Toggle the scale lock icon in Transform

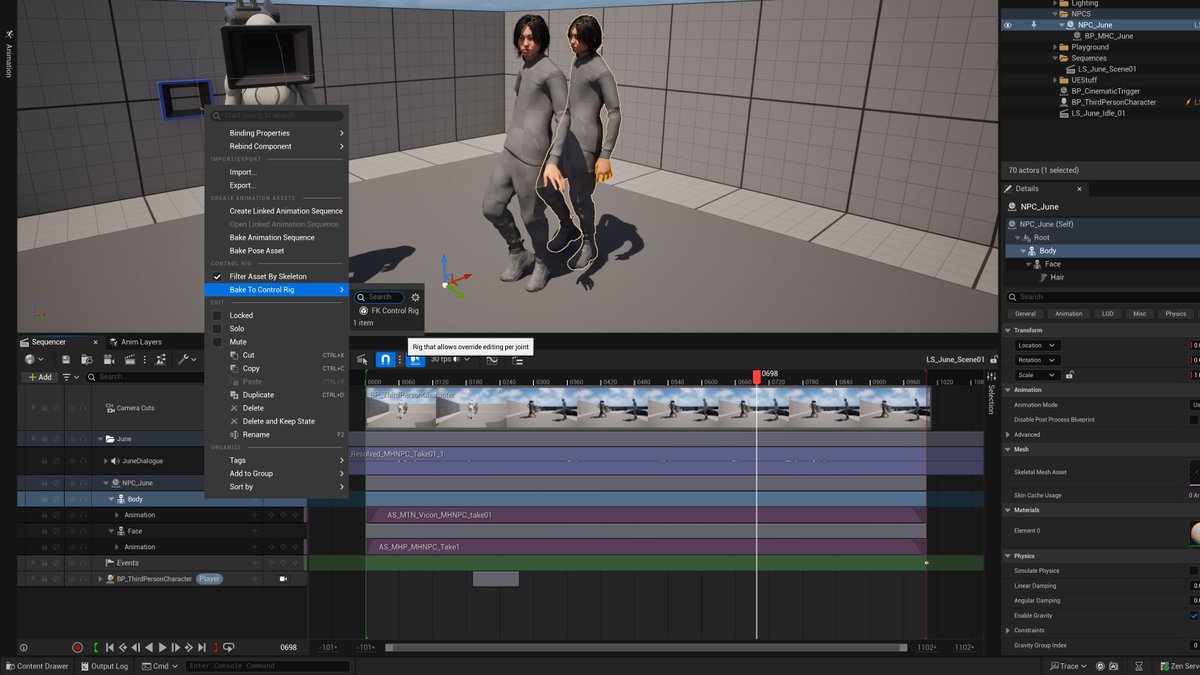tap(1069, 375)
